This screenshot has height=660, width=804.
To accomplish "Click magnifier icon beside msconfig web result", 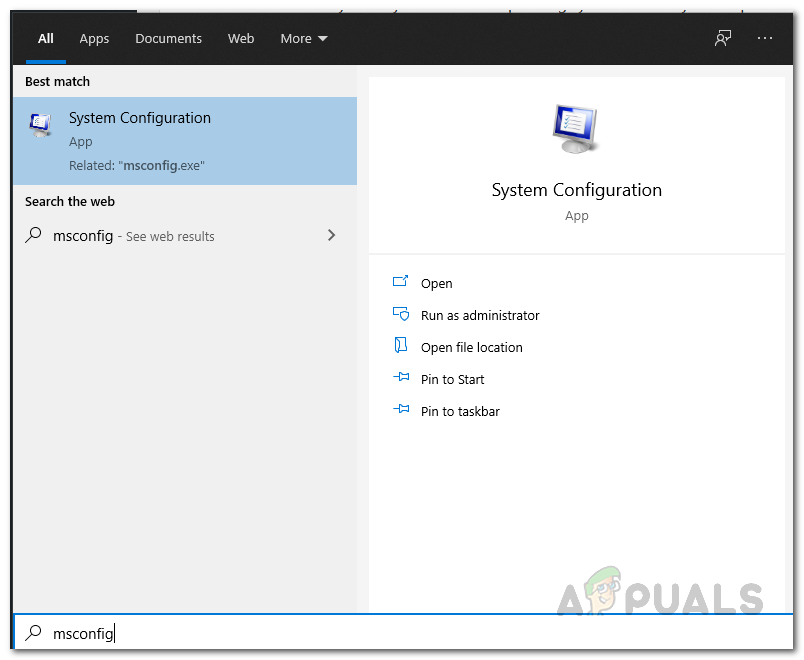I will (x=33, y=235).
